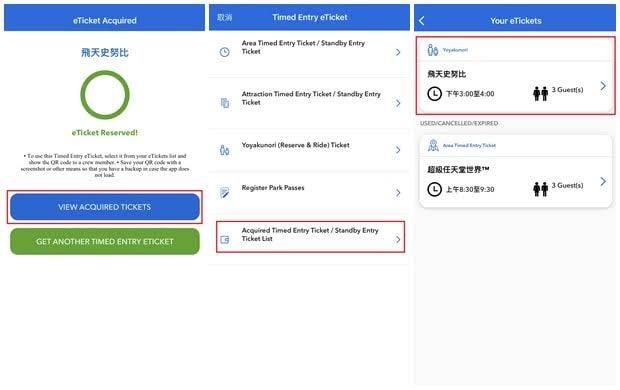Tap the guests icon on the 飛天史努比 card
The height and width of the screenshot is (390, 620).
[541, 93]
